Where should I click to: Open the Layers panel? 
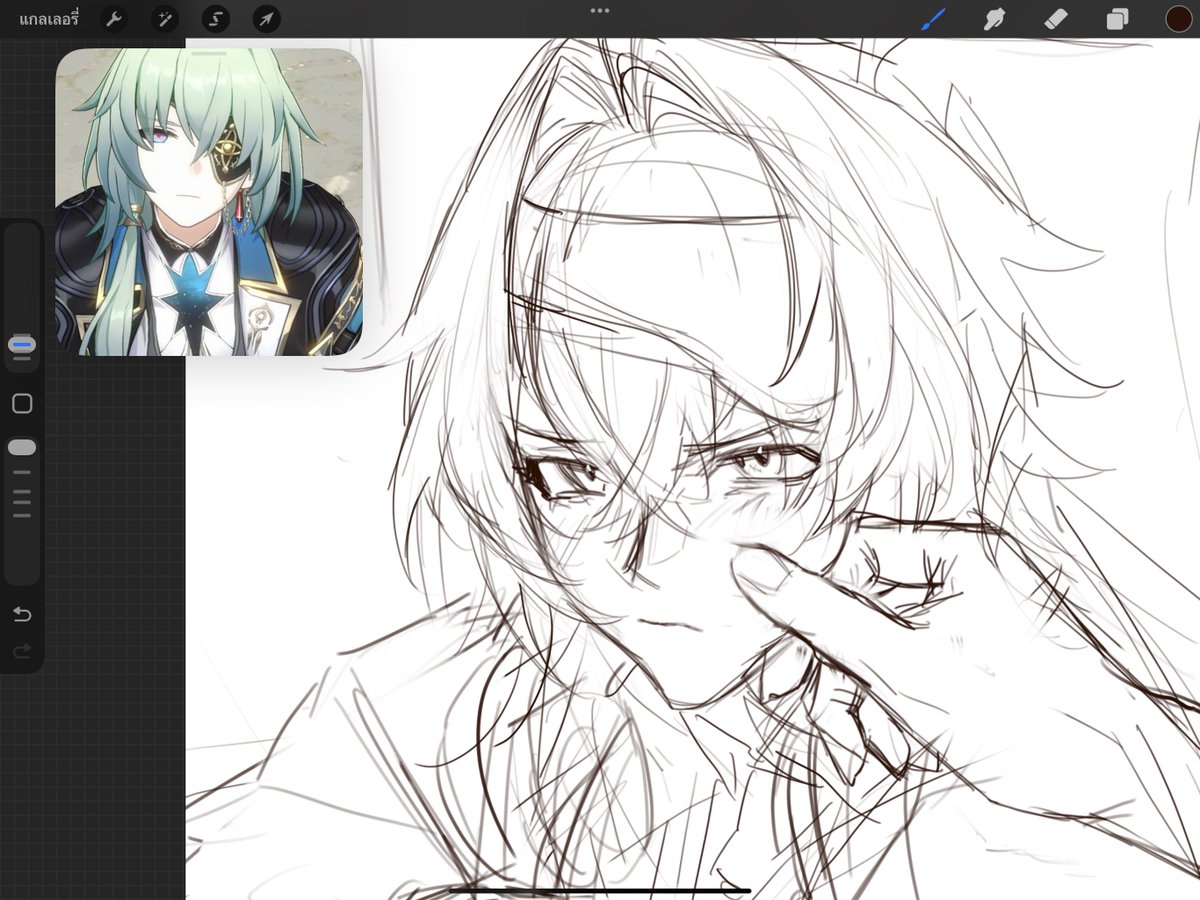1117,19
